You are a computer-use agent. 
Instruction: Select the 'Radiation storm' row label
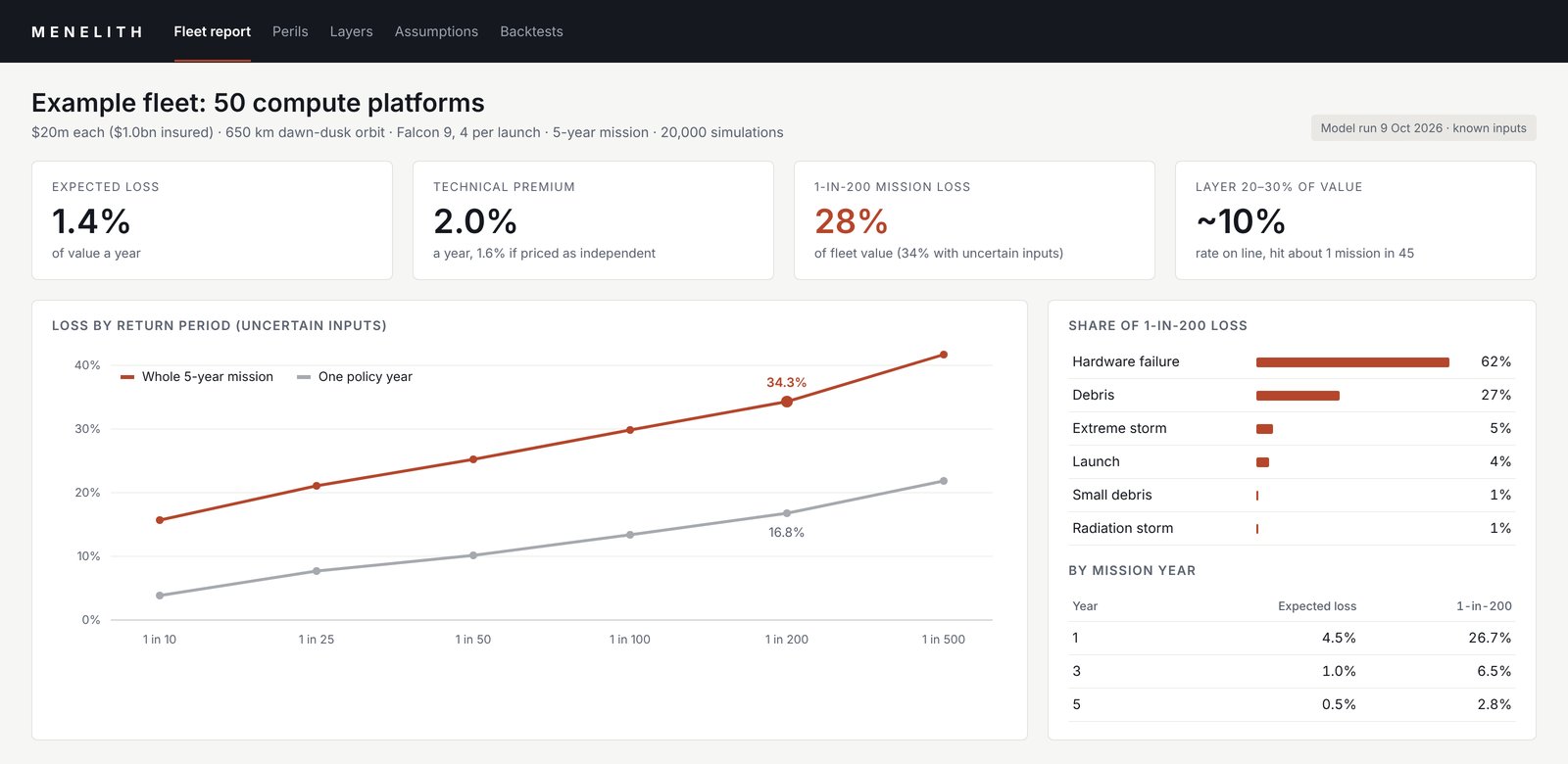1123,528
